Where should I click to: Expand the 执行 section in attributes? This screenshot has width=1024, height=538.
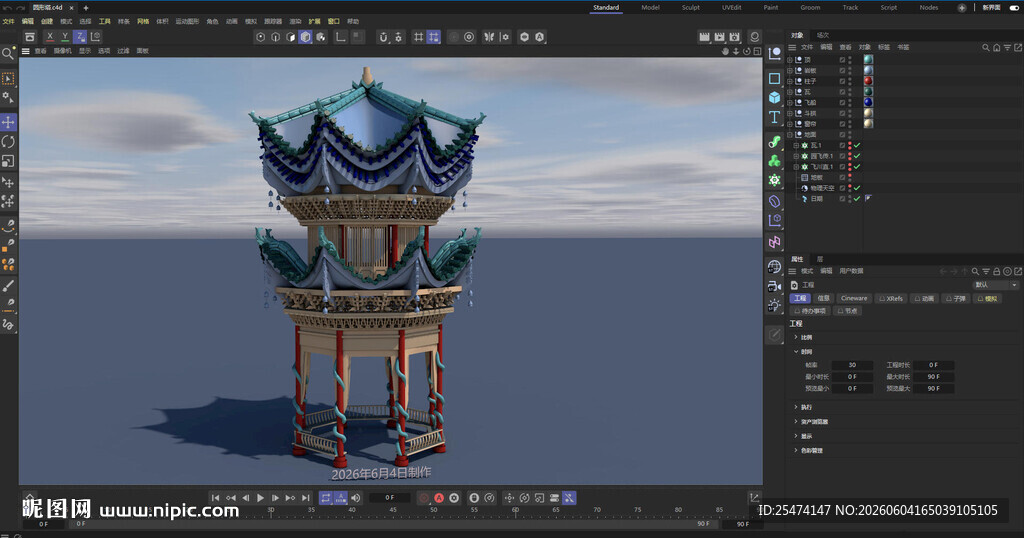click(796, 407)
